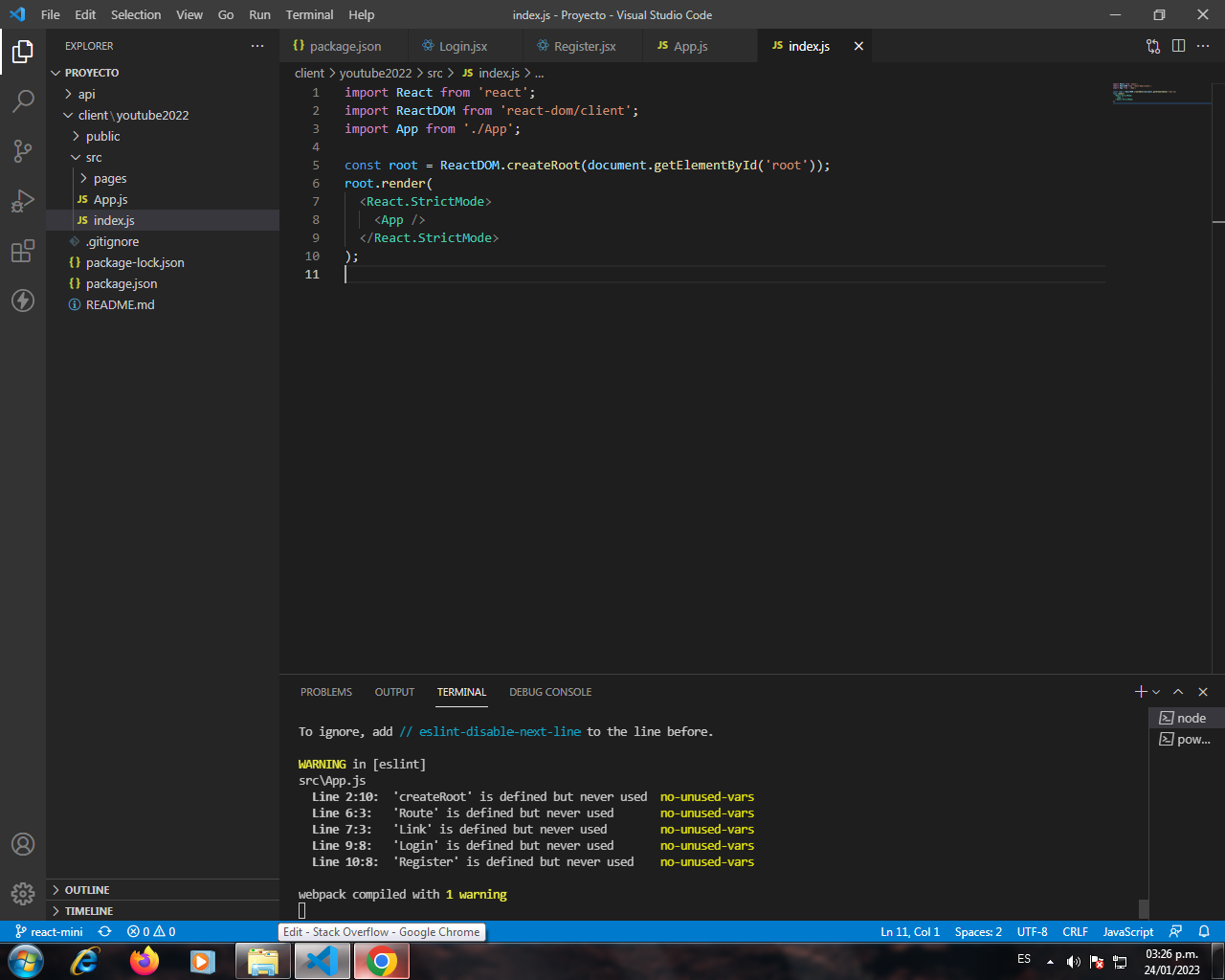Expand the public folder

click(163, 136)
